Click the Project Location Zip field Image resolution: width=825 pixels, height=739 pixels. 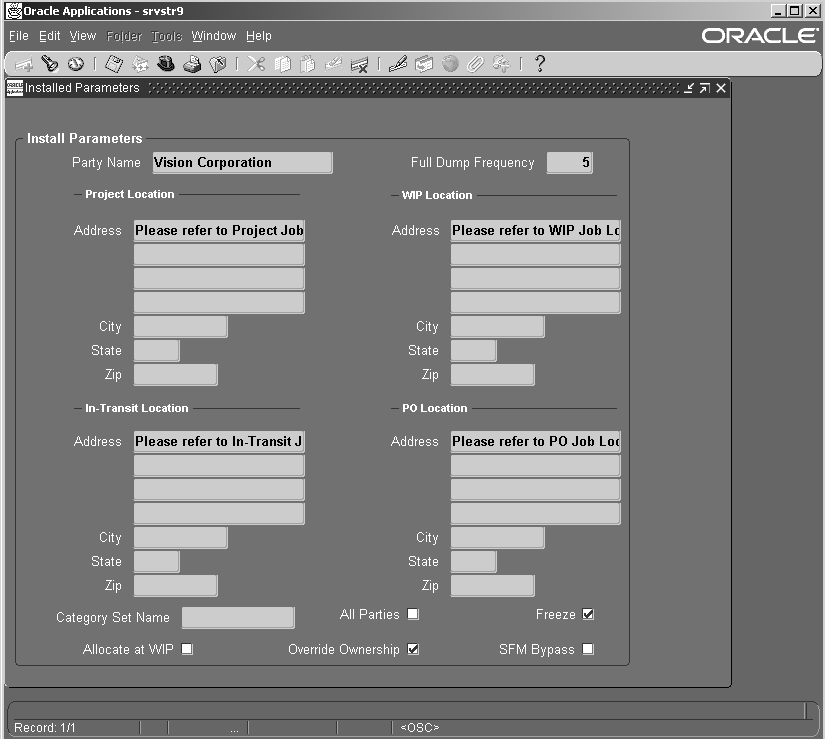tap(175, 374)
